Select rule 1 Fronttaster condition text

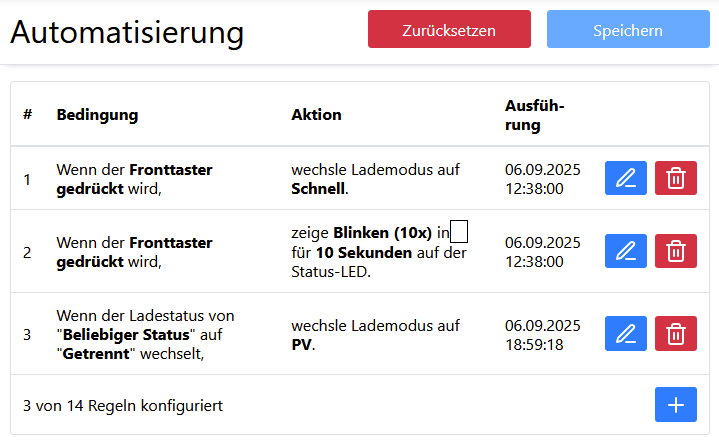pyautogui.click(x=134, y=179)
